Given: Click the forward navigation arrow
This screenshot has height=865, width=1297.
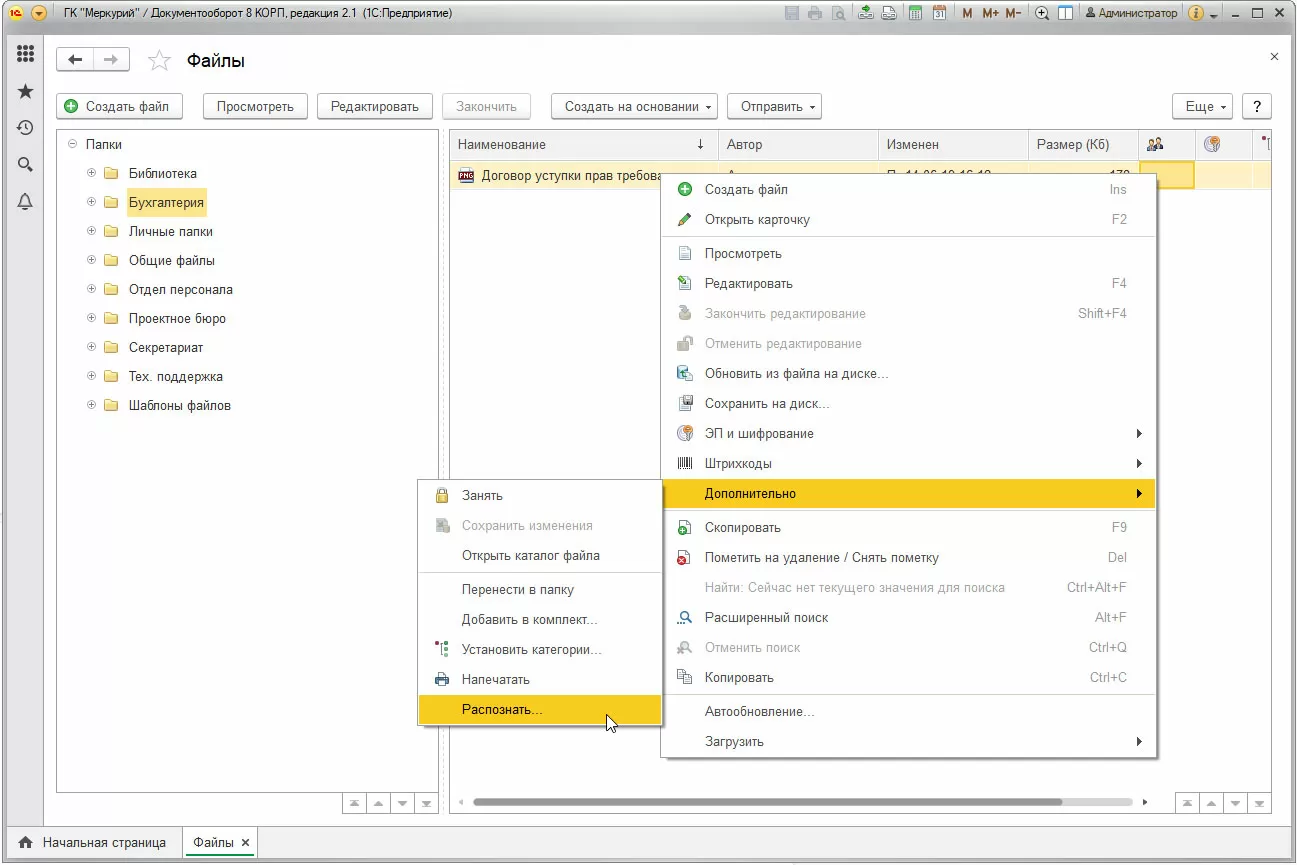Looking at the screenshot, I should pos(111,60).
